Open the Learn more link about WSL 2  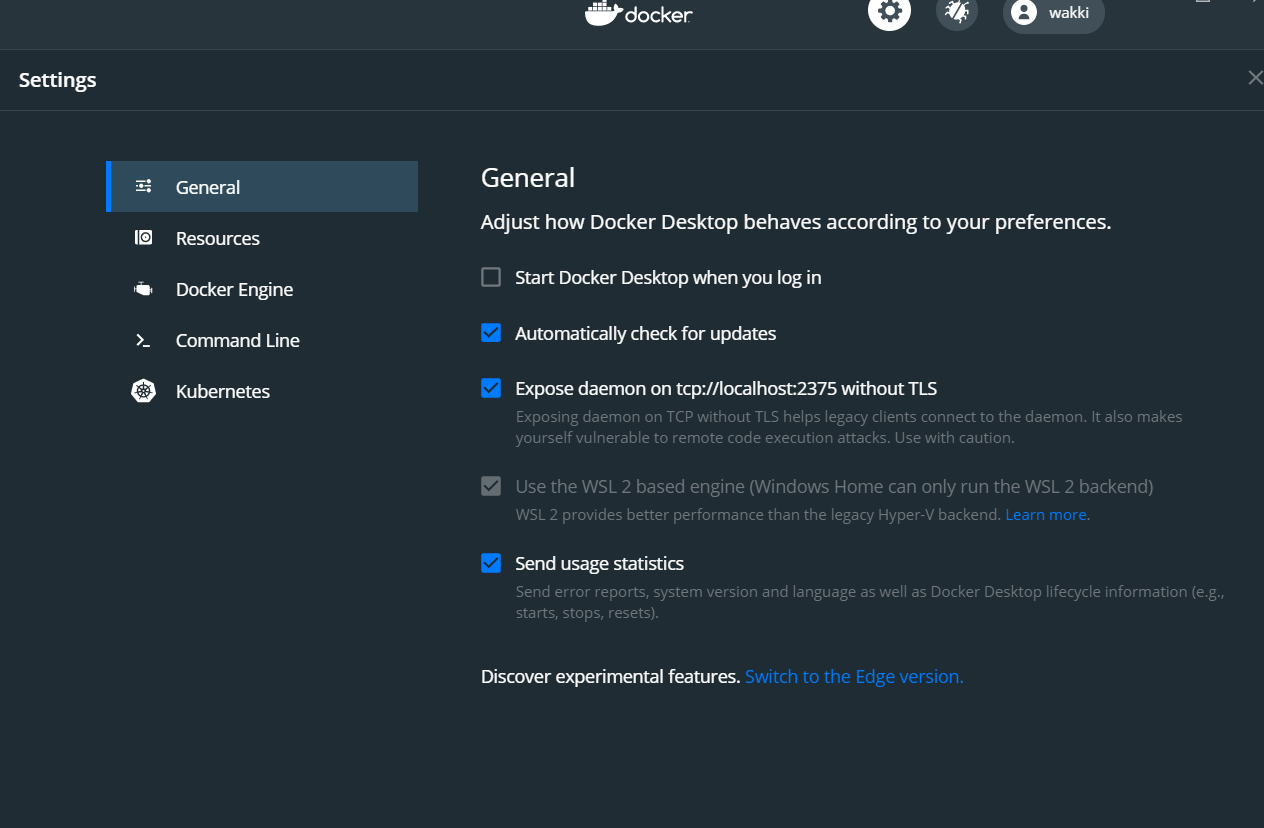click(1046, 515)
